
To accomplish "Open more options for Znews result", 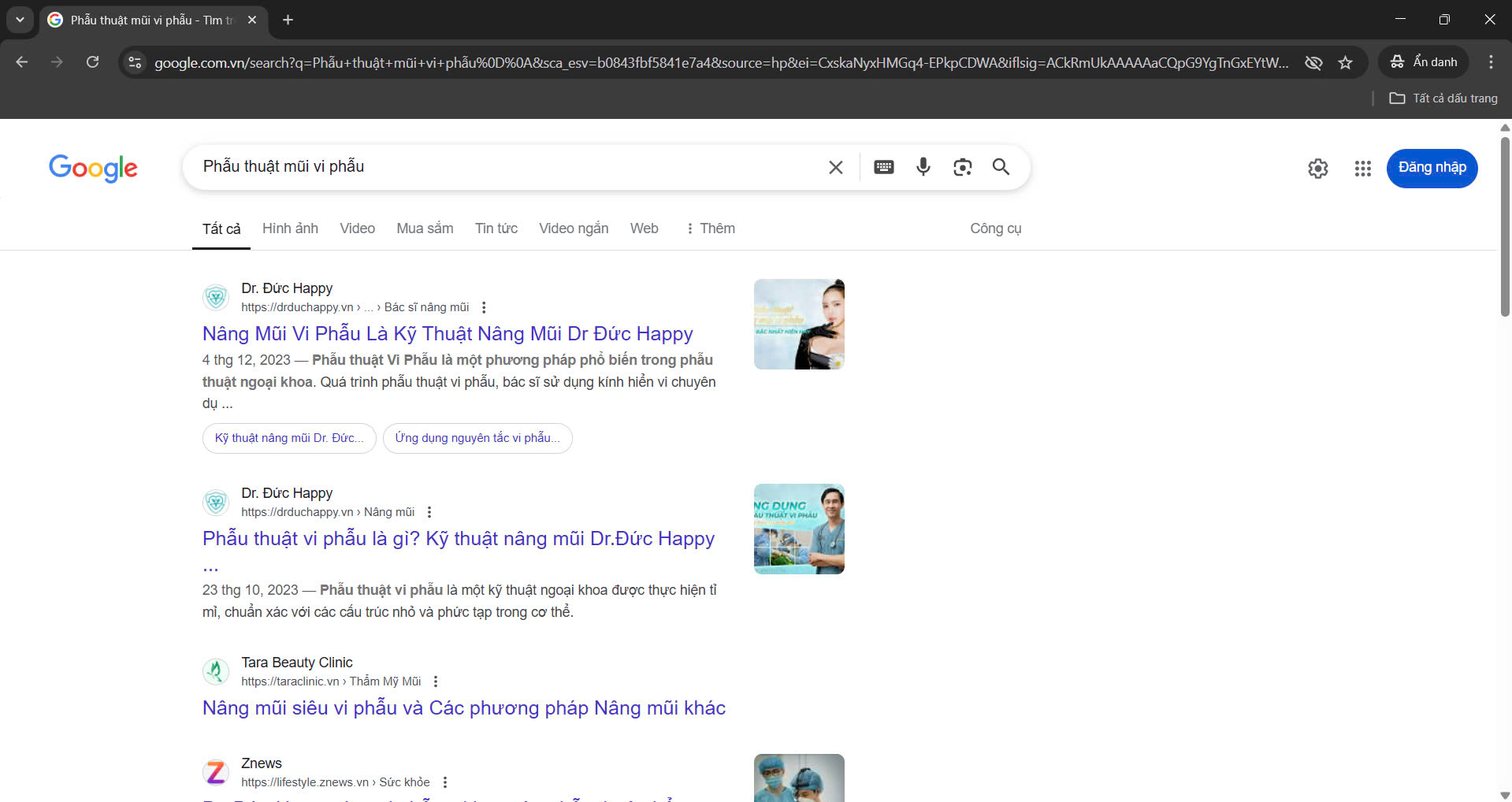I will 445,782.
